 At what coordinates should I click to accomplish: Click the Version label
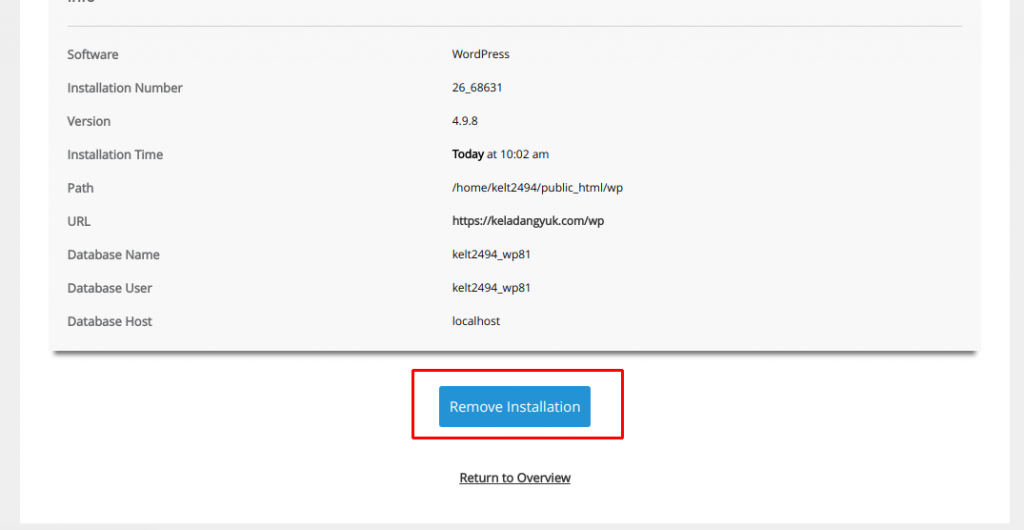point(89,121)
